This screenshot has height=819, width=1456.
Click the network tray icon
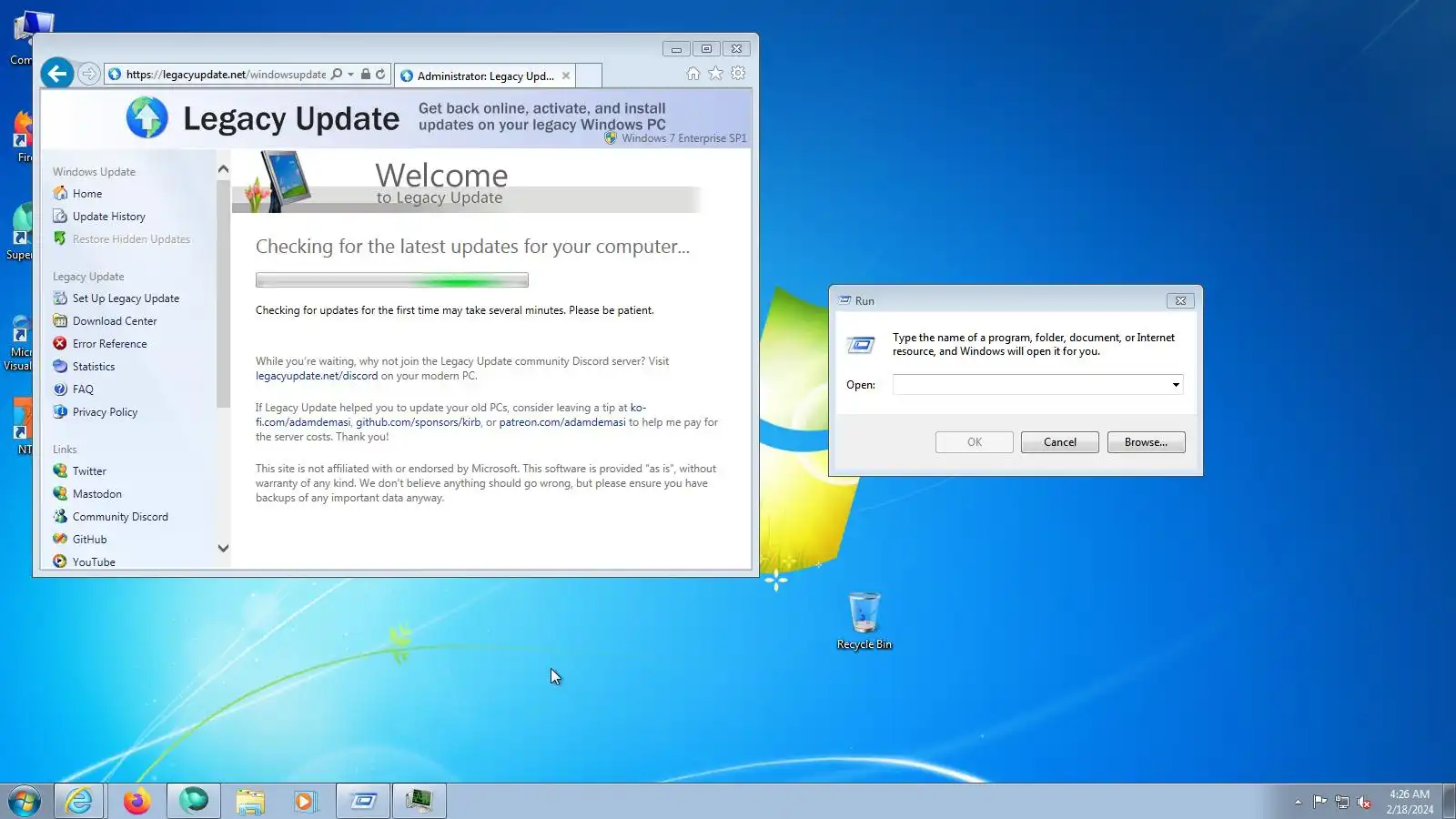1341,802
